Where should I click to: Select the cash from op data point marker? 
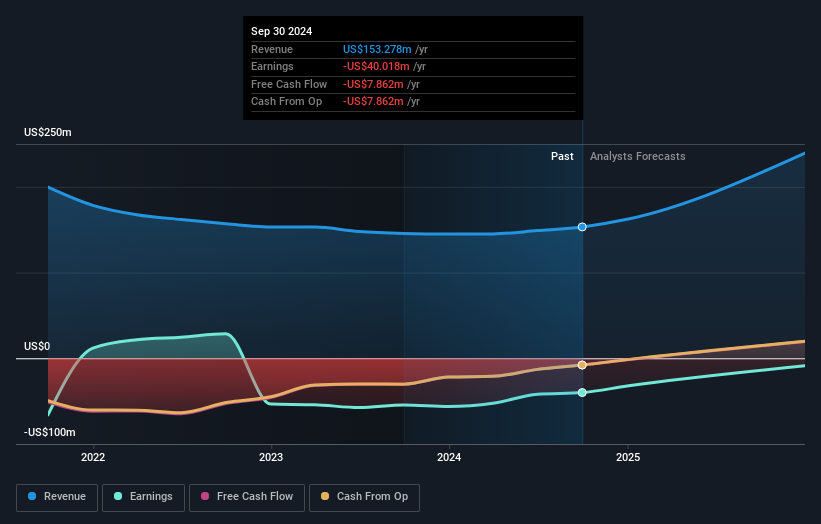[582, 365]
